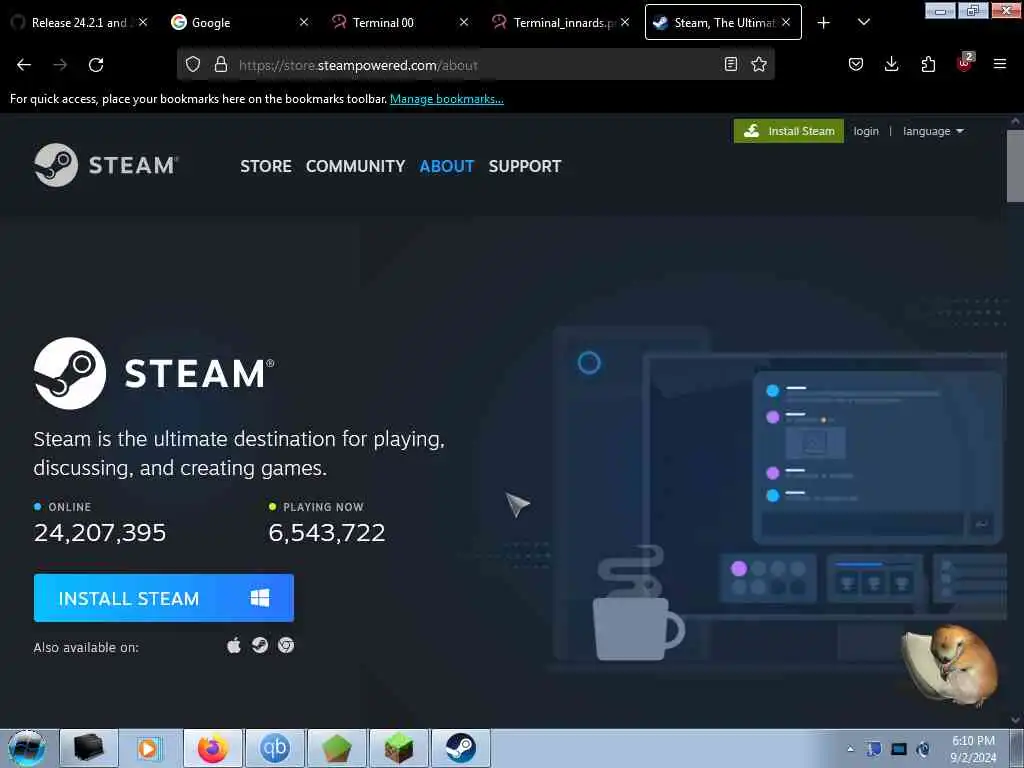The height and width of the screenshot is (768, 1024).
Task: Open the Minecraft grass block taskbar icon
Action: (x=398, y=748)
